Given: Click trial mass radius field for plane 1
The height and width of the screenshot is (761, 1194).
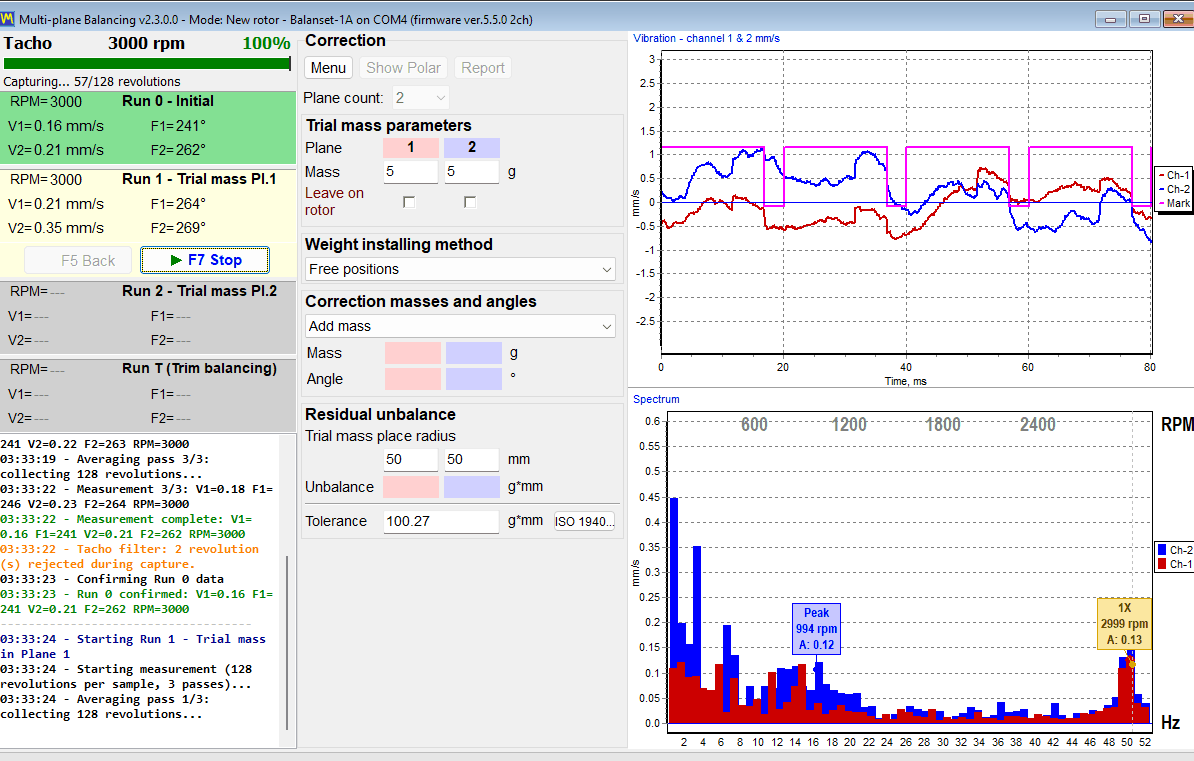Looking at the screenshot, I should tap(410, 459).
